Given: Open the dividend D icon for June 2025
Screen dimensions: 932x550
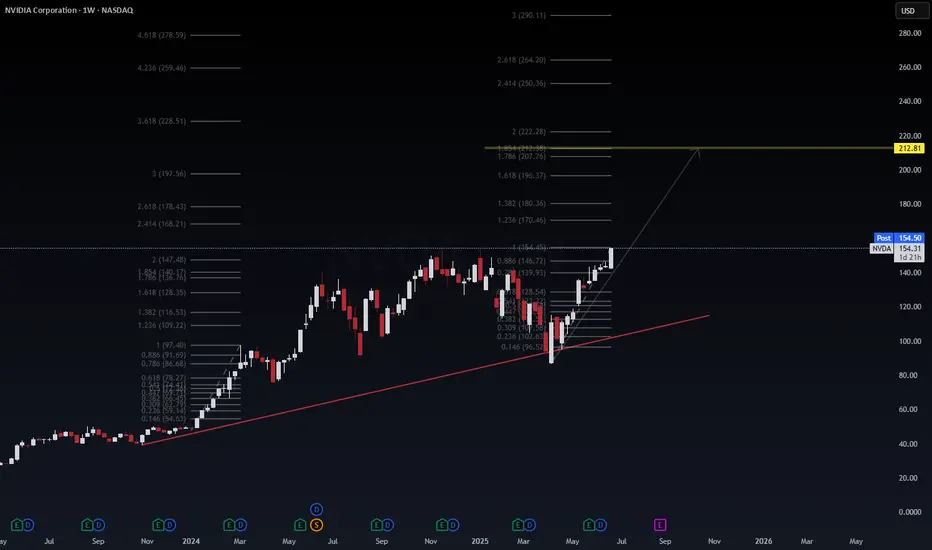Looking at the screenshot, I should coord(600,525).
